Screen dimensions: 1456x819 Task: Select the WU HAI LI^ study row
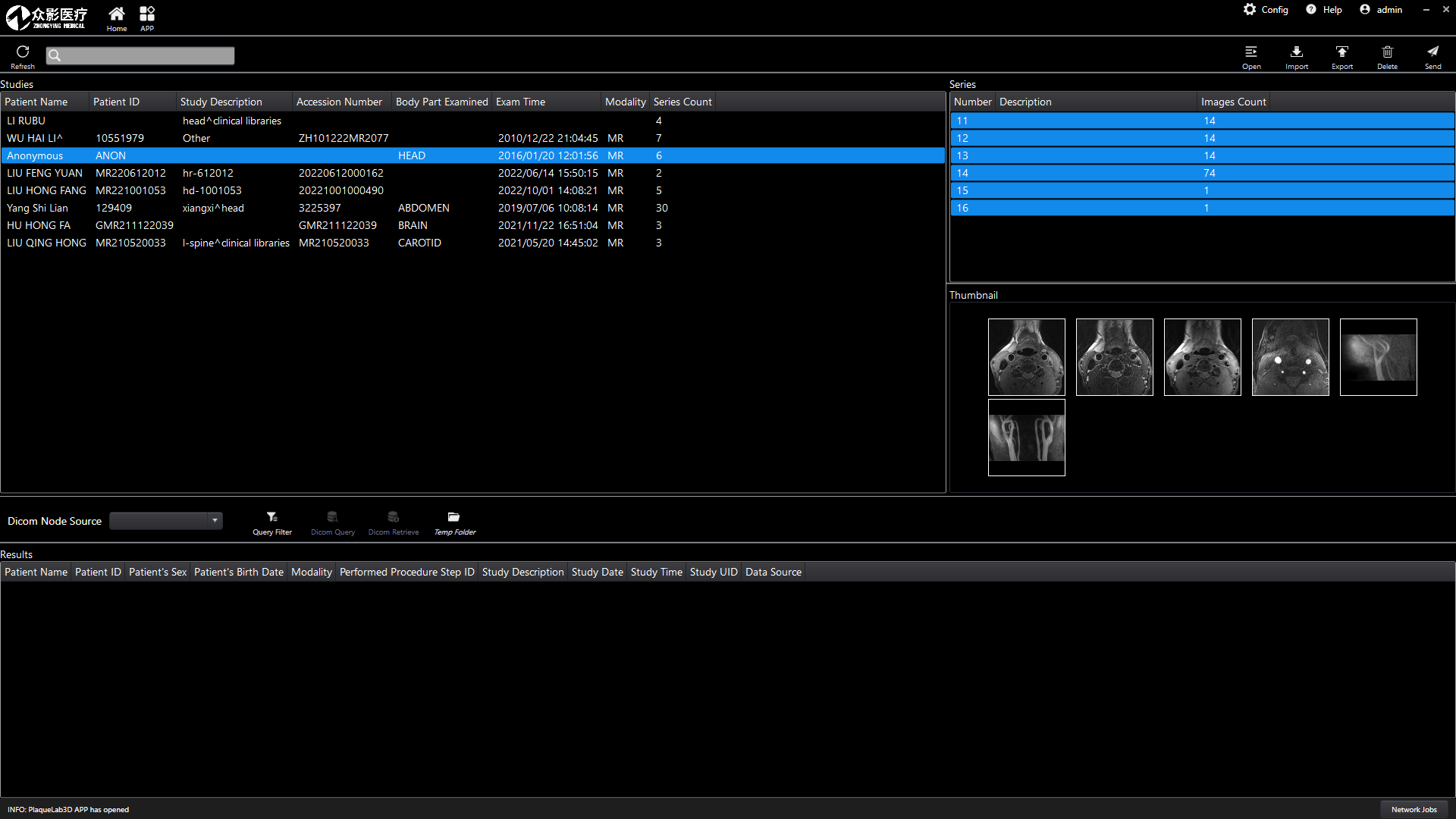[x=473, y=138]
